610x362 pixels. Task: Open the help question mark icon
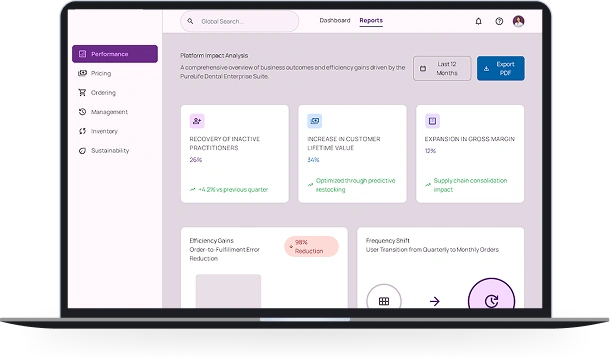click(x=499, y=21)
